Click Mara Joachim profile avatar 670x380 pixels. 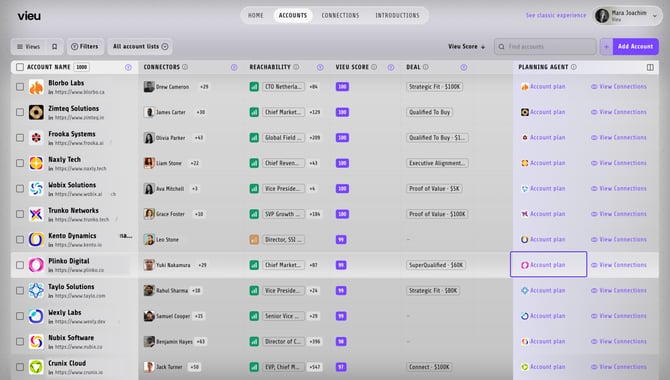tap(602, 16)
